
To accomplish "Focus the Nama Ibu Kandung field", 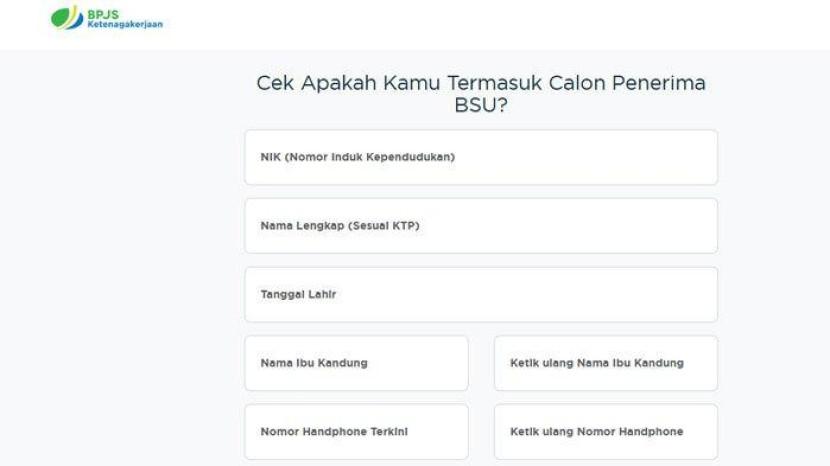I will 356,363.
